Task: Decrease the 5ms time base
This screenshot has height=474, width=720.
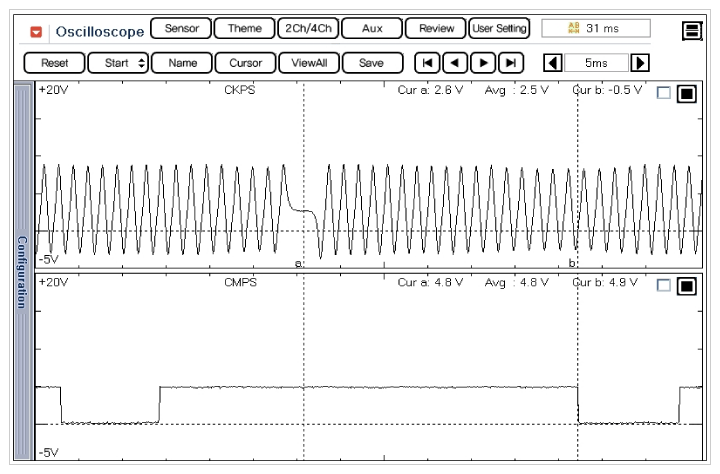Action: pyautogui.click(x=550, y=63)
